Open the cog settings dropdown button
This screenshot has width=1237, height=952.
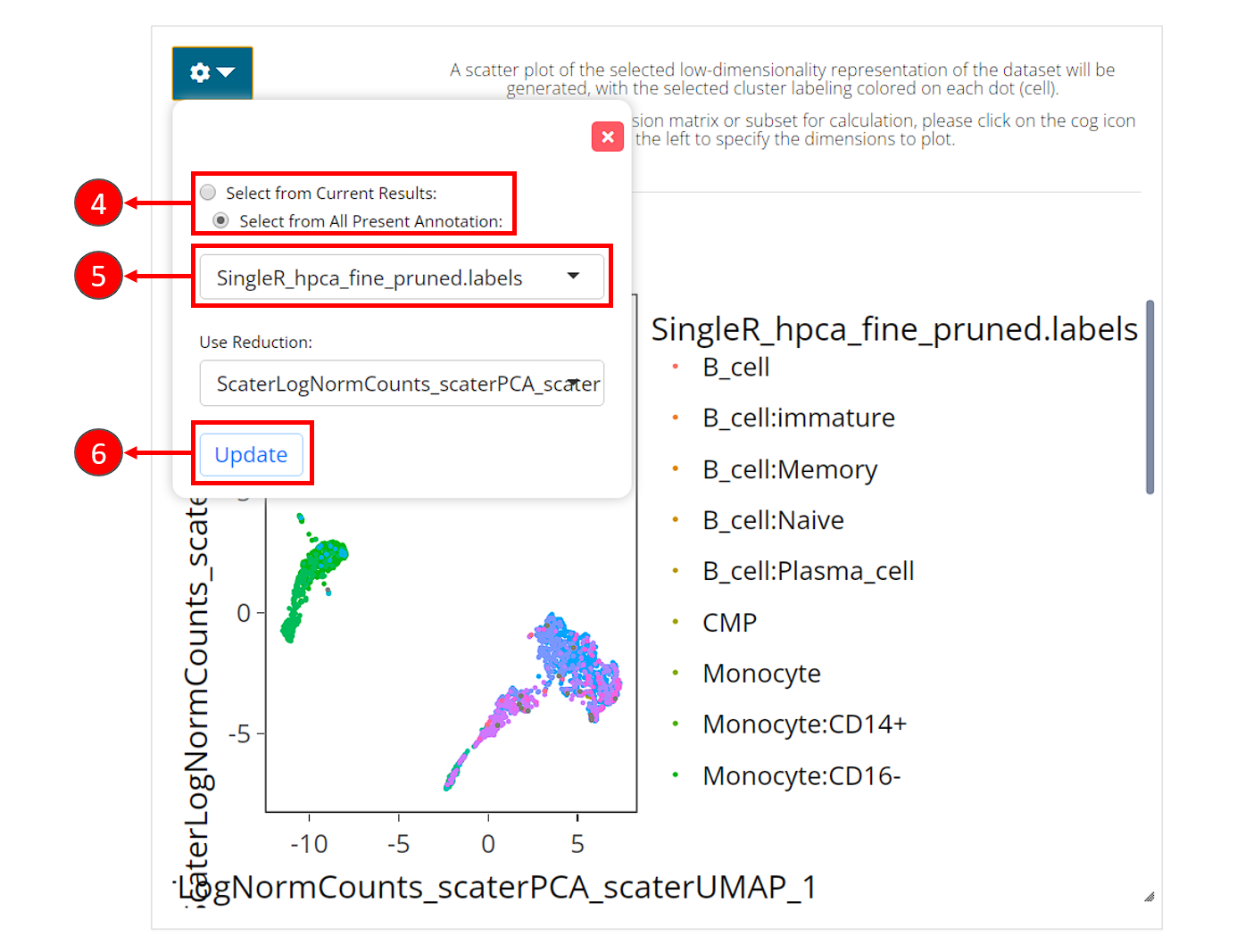click(x=212, y=72)
